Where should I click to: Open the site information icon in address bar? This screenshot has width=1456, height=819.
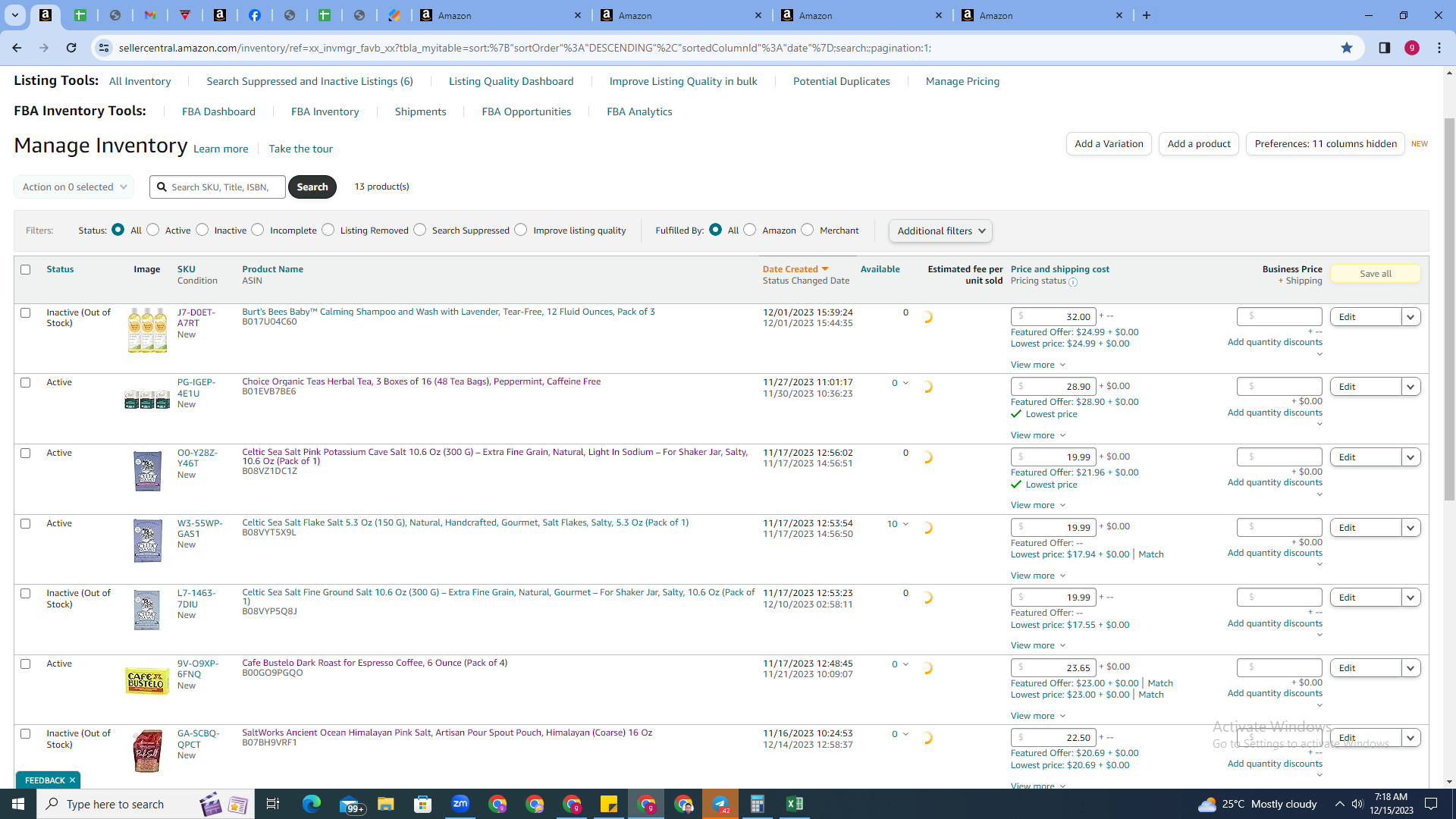[104, 48]
